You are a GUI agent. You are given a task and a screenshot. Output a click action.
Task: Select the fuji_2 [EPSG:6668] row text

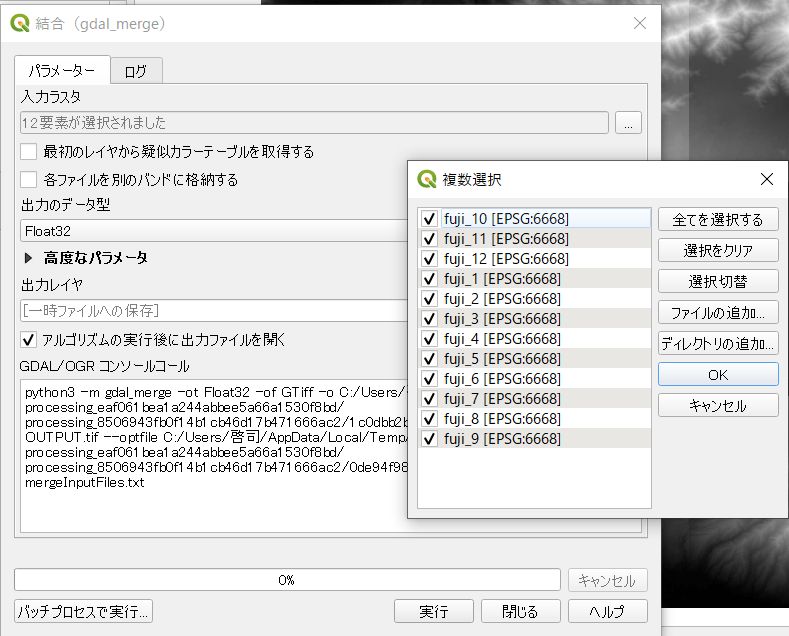(502, 299)
